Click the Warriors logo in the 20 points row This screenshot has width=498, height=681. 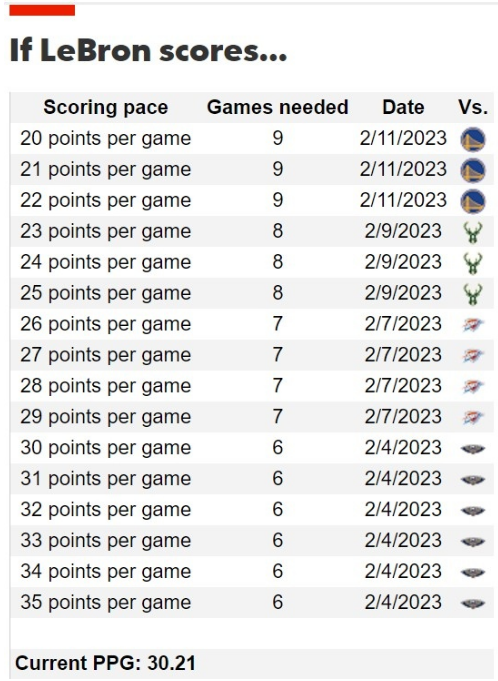tap(472, 139)
